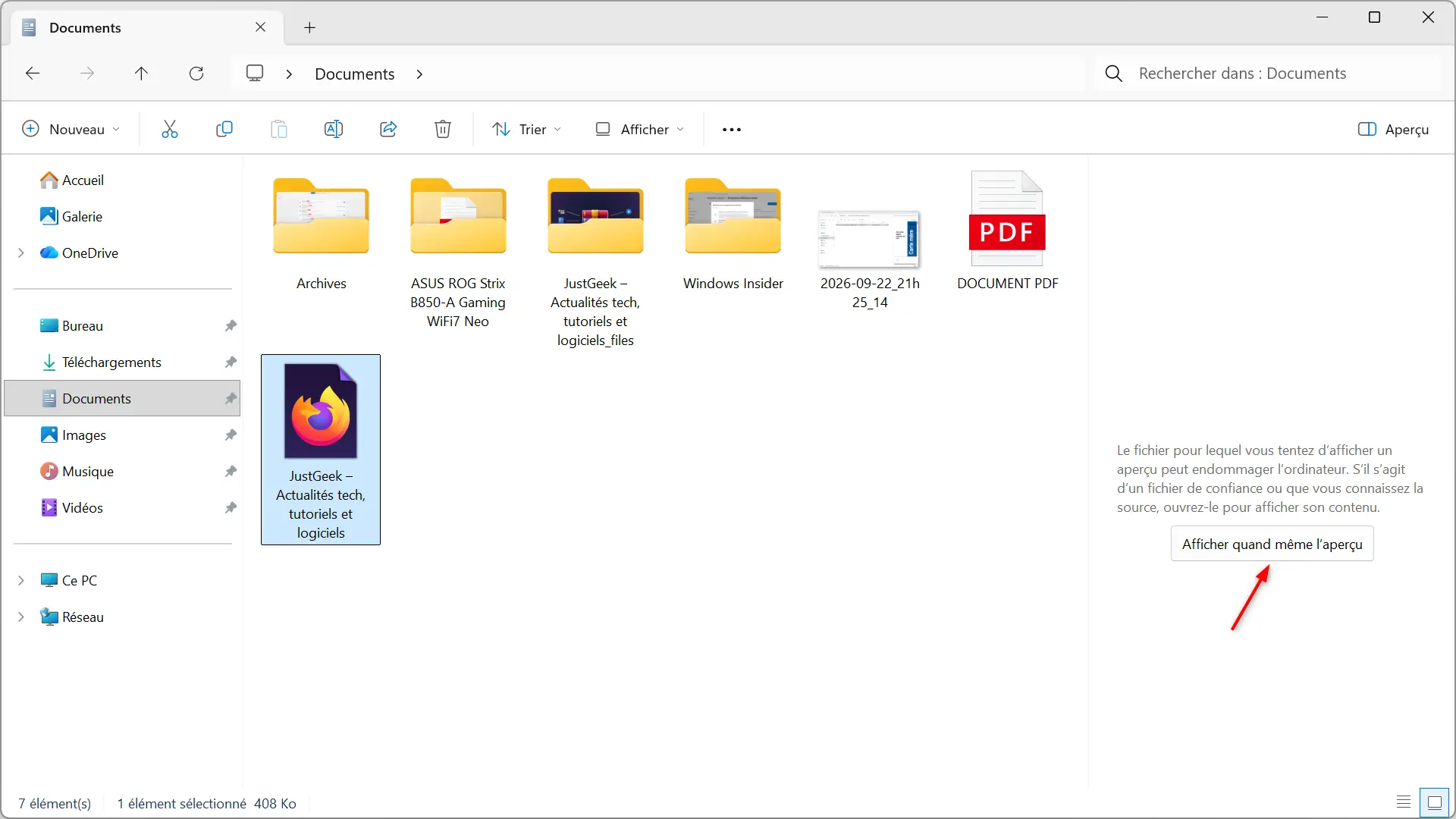Go up one folder level

[x=142, y=74]
